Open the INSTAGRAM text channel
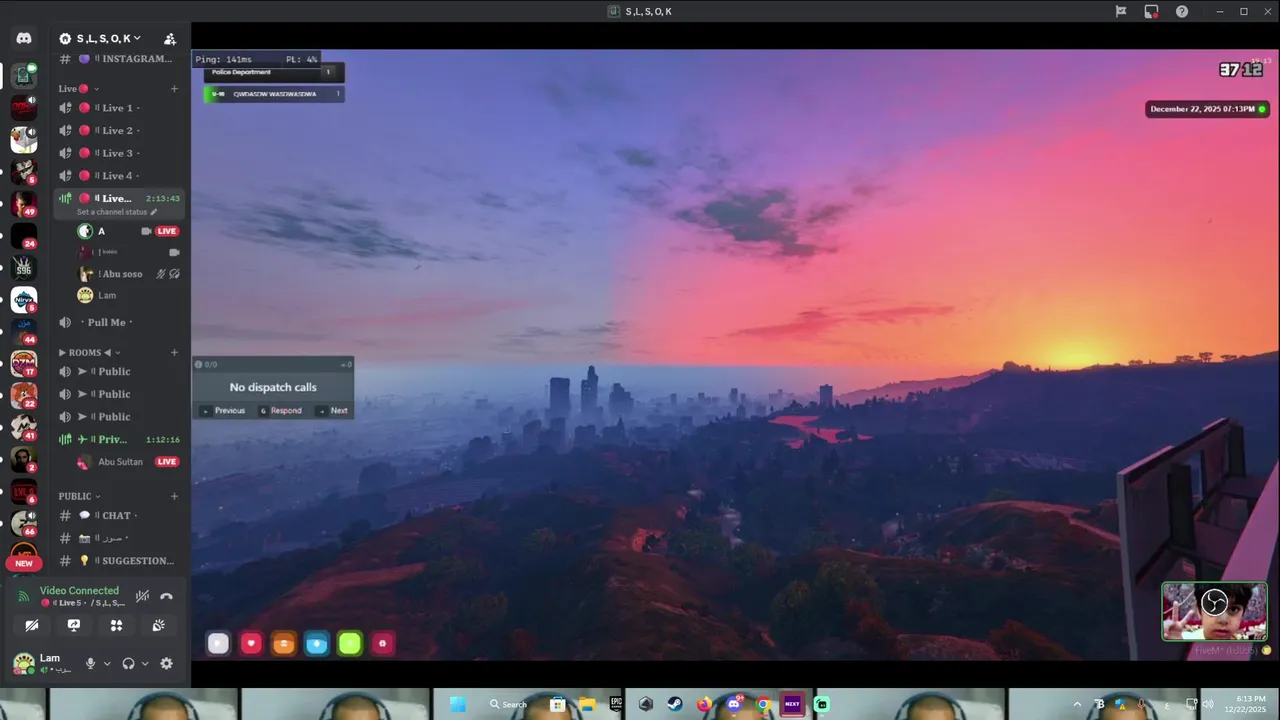Screen dimensions: 1280x720 [120, 59]
